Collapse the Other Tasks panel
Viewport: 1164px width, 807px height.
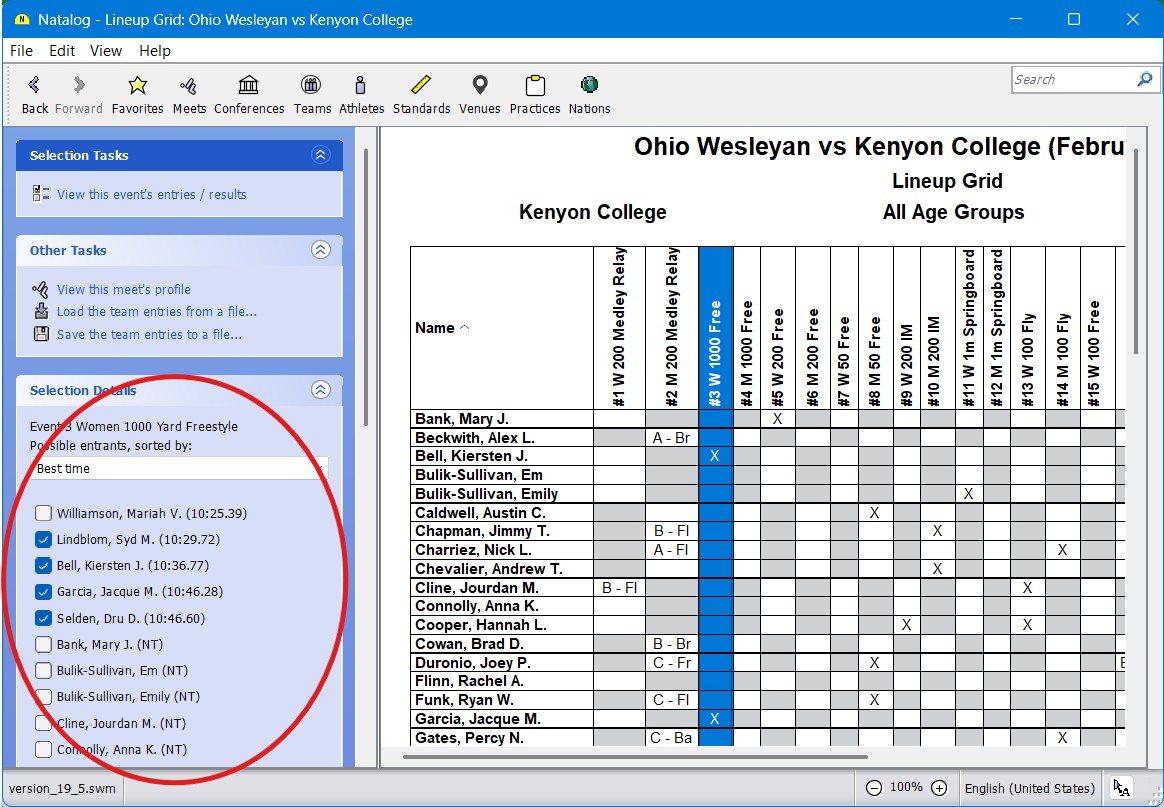point(320,250)
